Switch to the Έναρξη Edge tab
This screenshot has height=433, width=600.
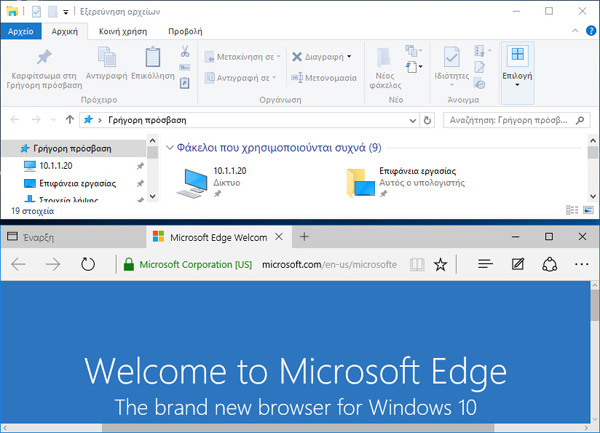pyautogui.click(x=73, y=237)
